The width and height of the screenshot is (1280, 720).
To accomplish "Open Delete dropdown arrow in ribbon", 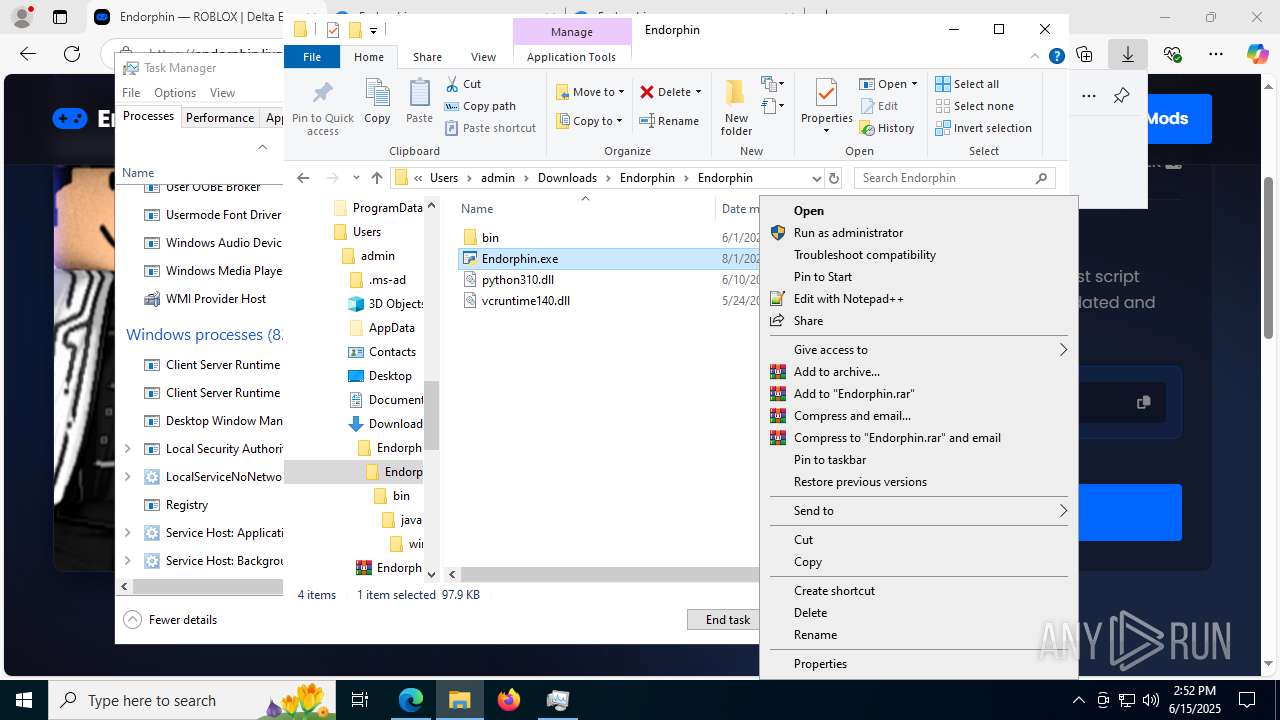I will [x=698, y=92].
